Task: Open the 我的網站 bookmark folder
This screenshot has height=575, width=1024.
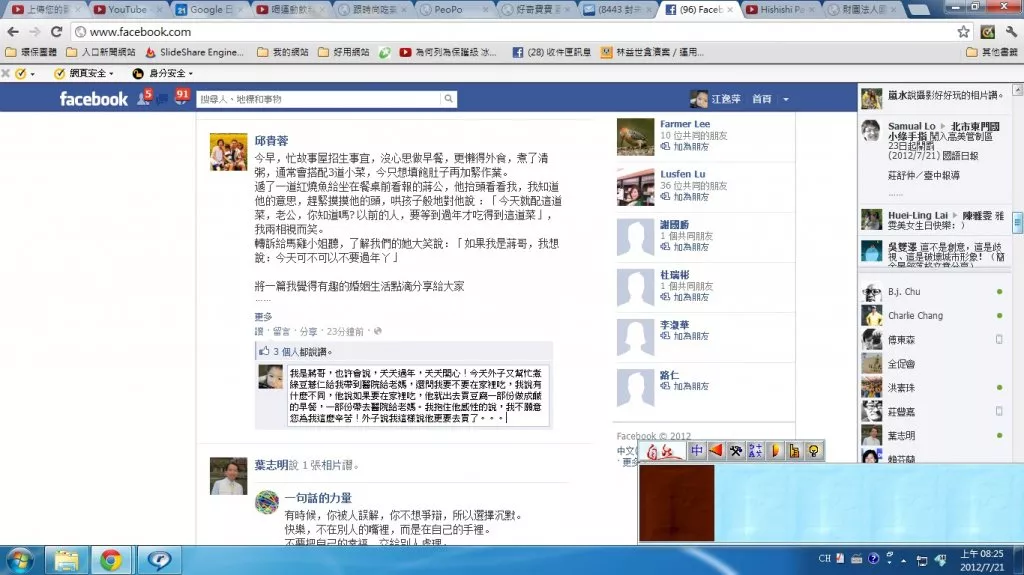Action: click(282, 52)
